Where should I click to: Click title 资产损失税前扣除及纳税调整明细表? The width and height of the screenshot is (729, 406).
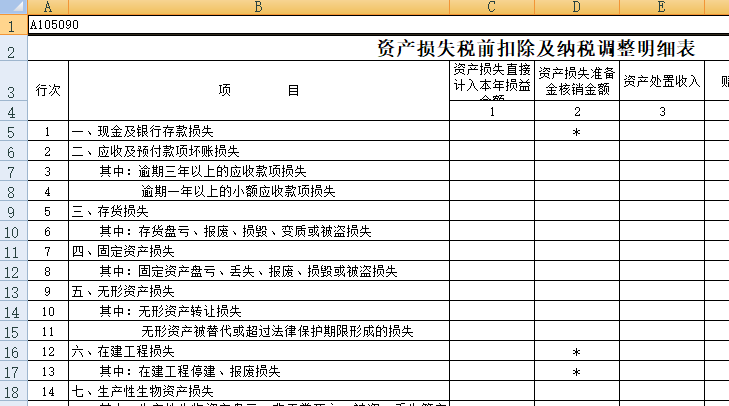[536, 48]
